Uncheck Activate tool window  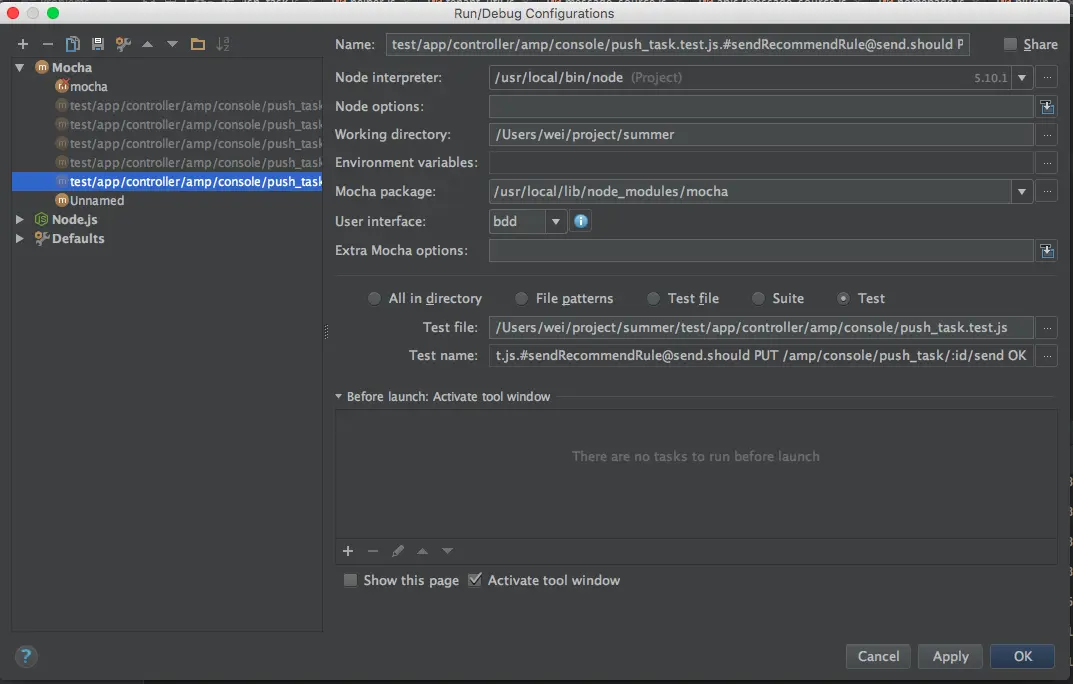(474, 580)
